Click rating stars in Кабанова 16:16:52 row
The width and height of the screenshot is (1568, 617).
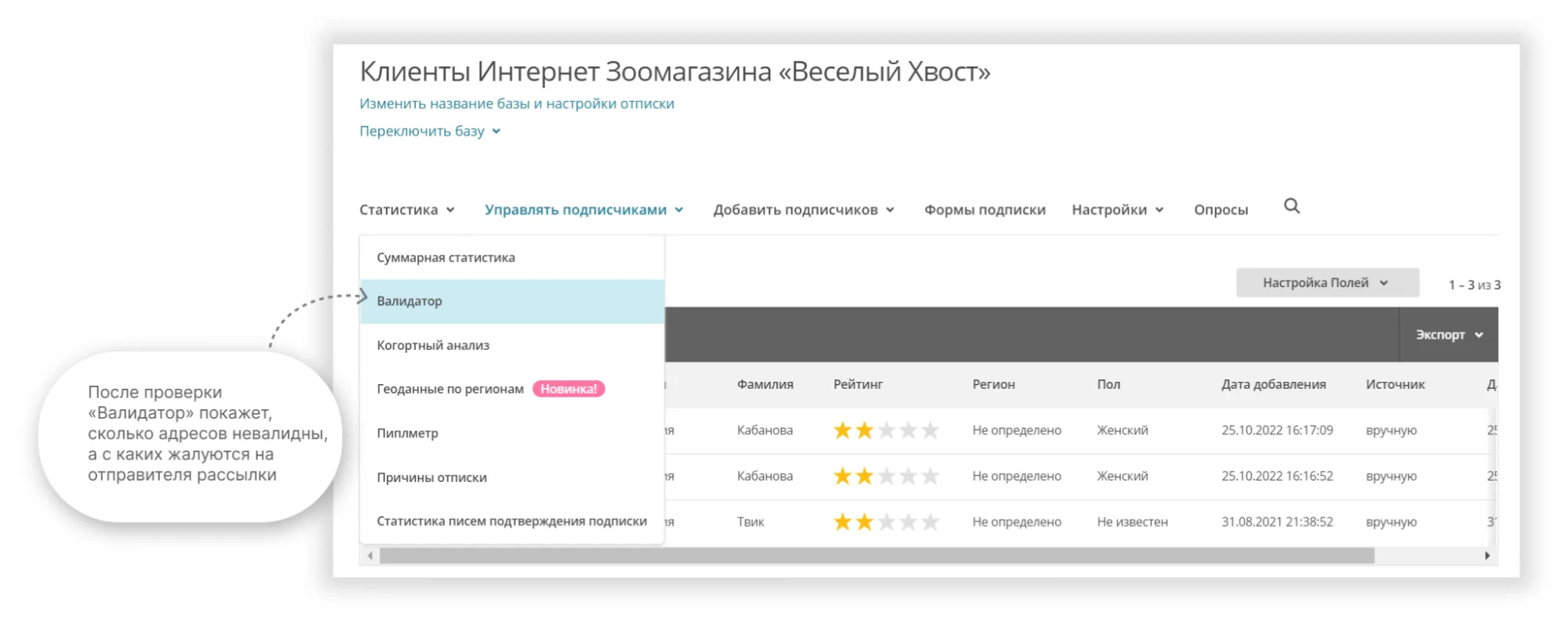pyautogui.click(x=886, y=476)
